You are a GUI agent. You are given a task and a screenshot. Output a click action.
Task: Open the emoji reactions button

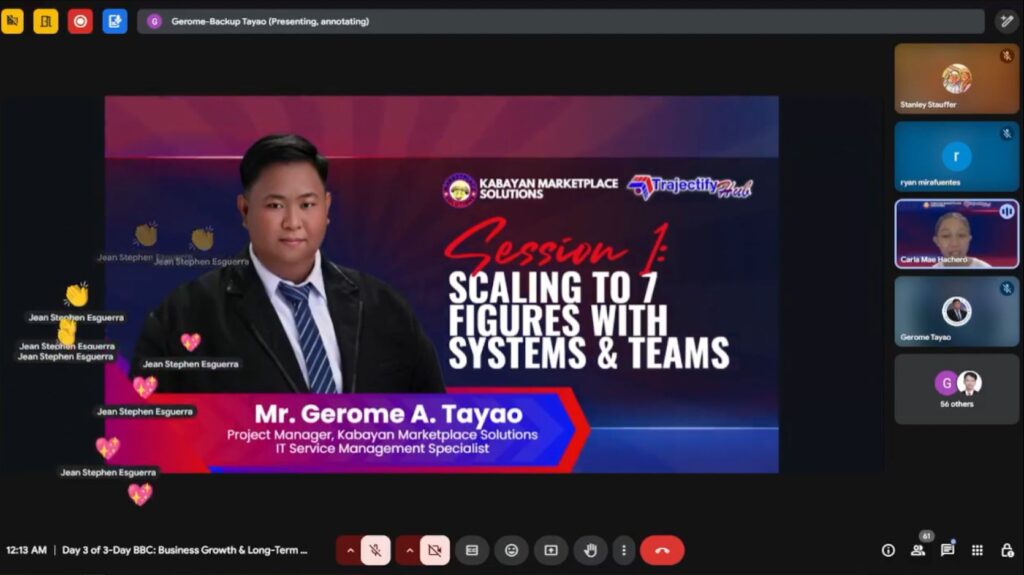click(x=511, y=550)
